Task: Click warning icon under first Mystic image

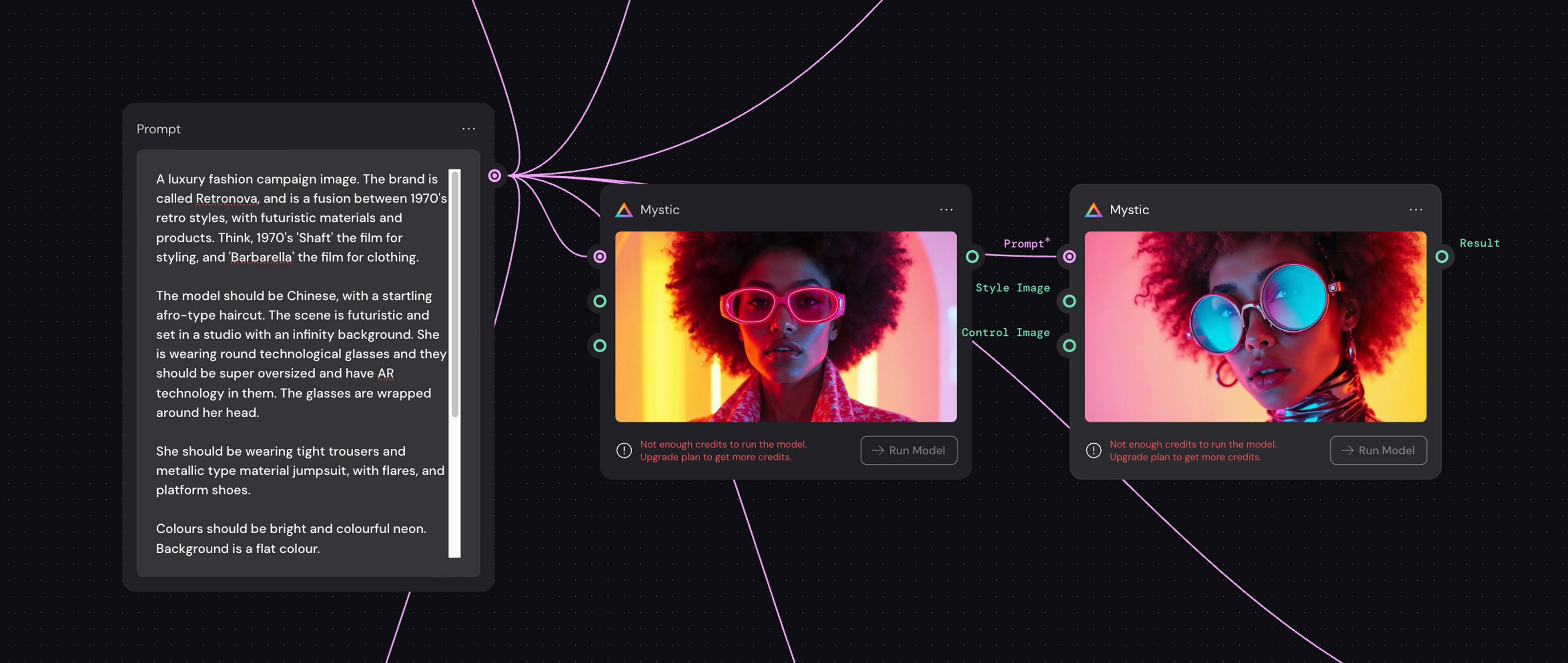Action: [624, 451]
